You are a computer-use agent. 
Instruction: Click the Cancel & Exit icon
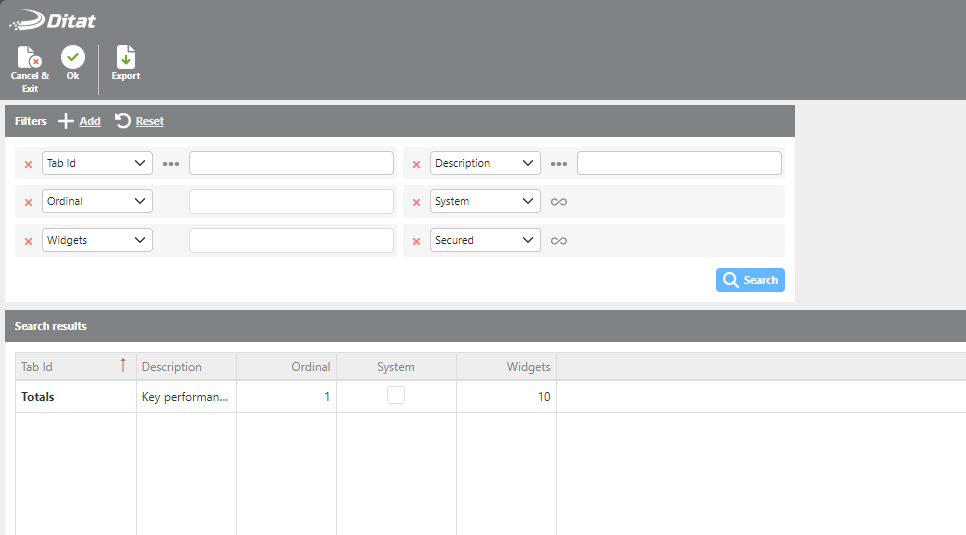tap(29, 58)
